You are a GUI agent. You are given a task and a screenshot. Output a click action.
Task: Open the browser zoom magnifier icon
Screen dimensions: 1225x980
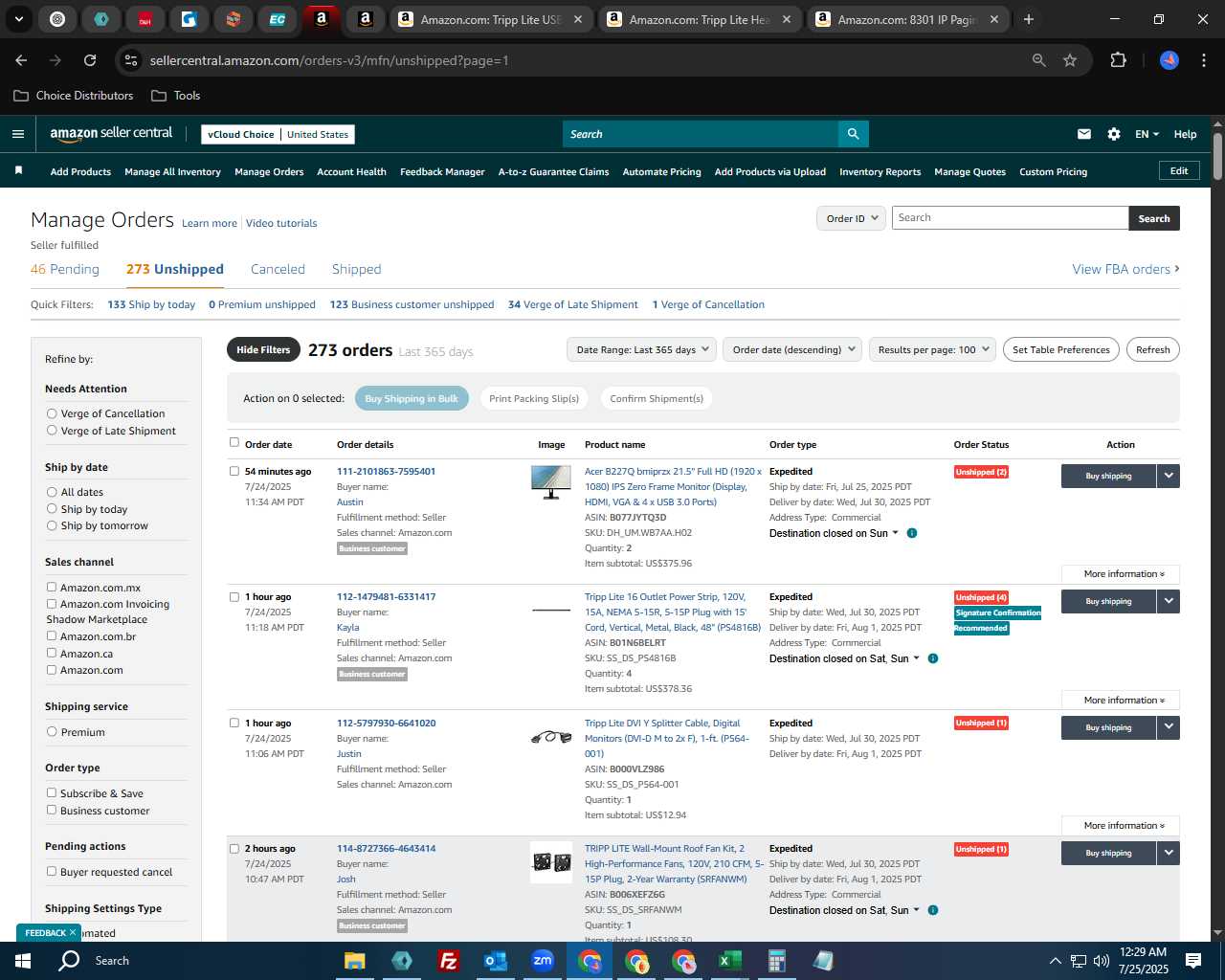coord(1039,60)
